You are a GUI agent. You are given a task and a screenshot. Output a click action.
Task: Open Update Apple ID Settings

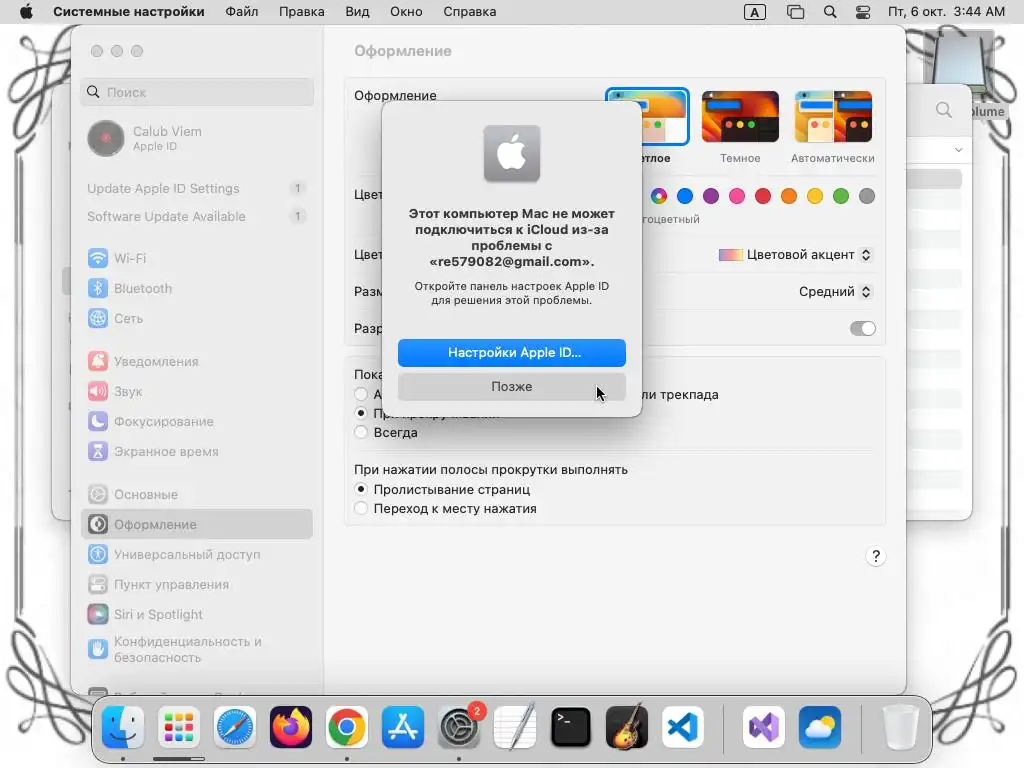coord(197,188)
